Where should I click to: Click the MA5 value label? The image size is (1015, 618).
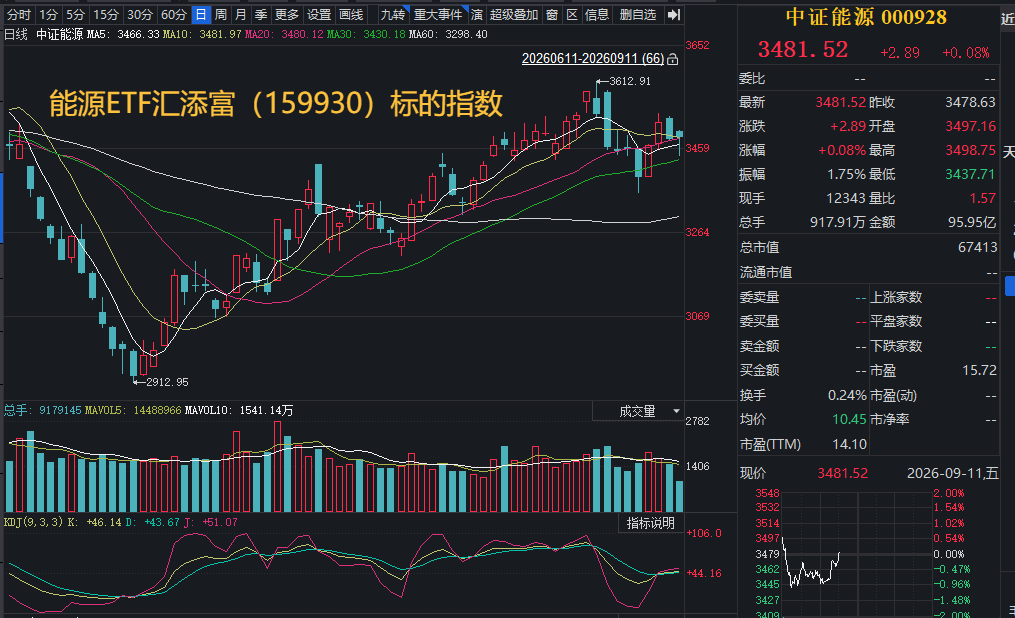coord(123,34)
